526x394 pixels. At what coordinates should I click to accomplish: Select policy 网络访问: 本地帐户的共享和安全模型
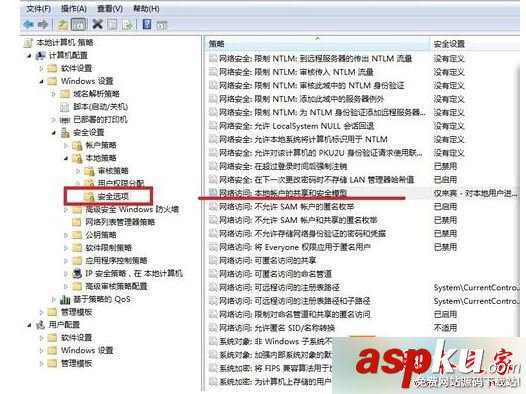tap(283, 193)
